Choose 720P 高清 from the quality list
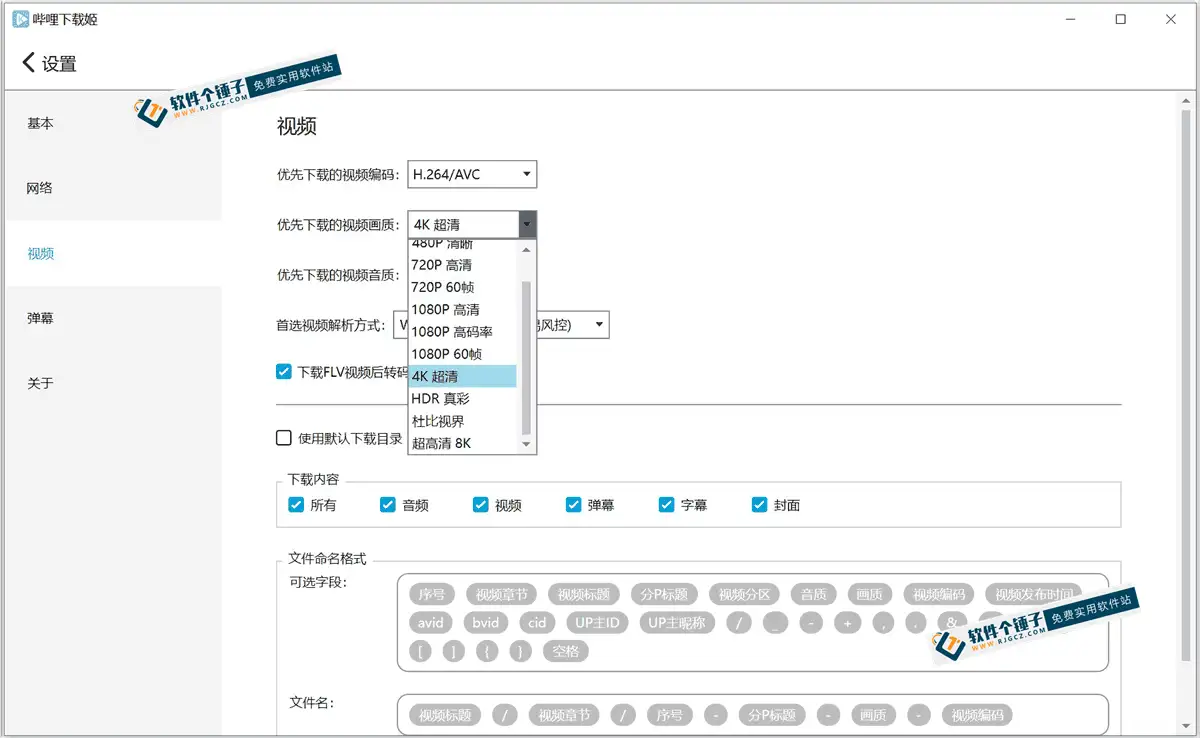 coord(463,265)
